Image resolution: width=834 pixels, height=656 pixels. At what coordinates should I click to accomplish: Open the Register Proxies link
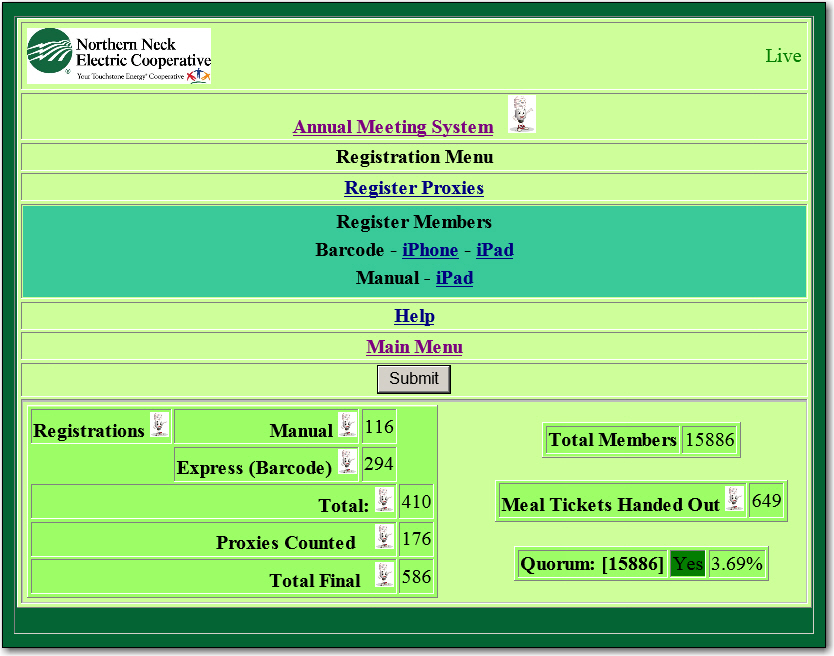[x=414, y=188]
